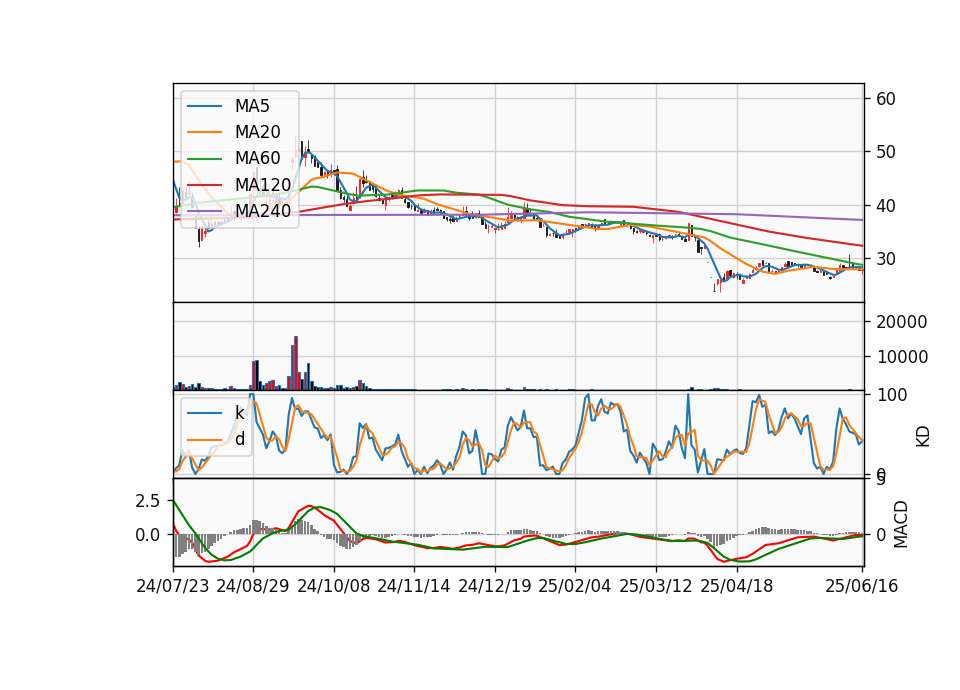Click the 24/10/08 date axis label

(x=334, y=586)
